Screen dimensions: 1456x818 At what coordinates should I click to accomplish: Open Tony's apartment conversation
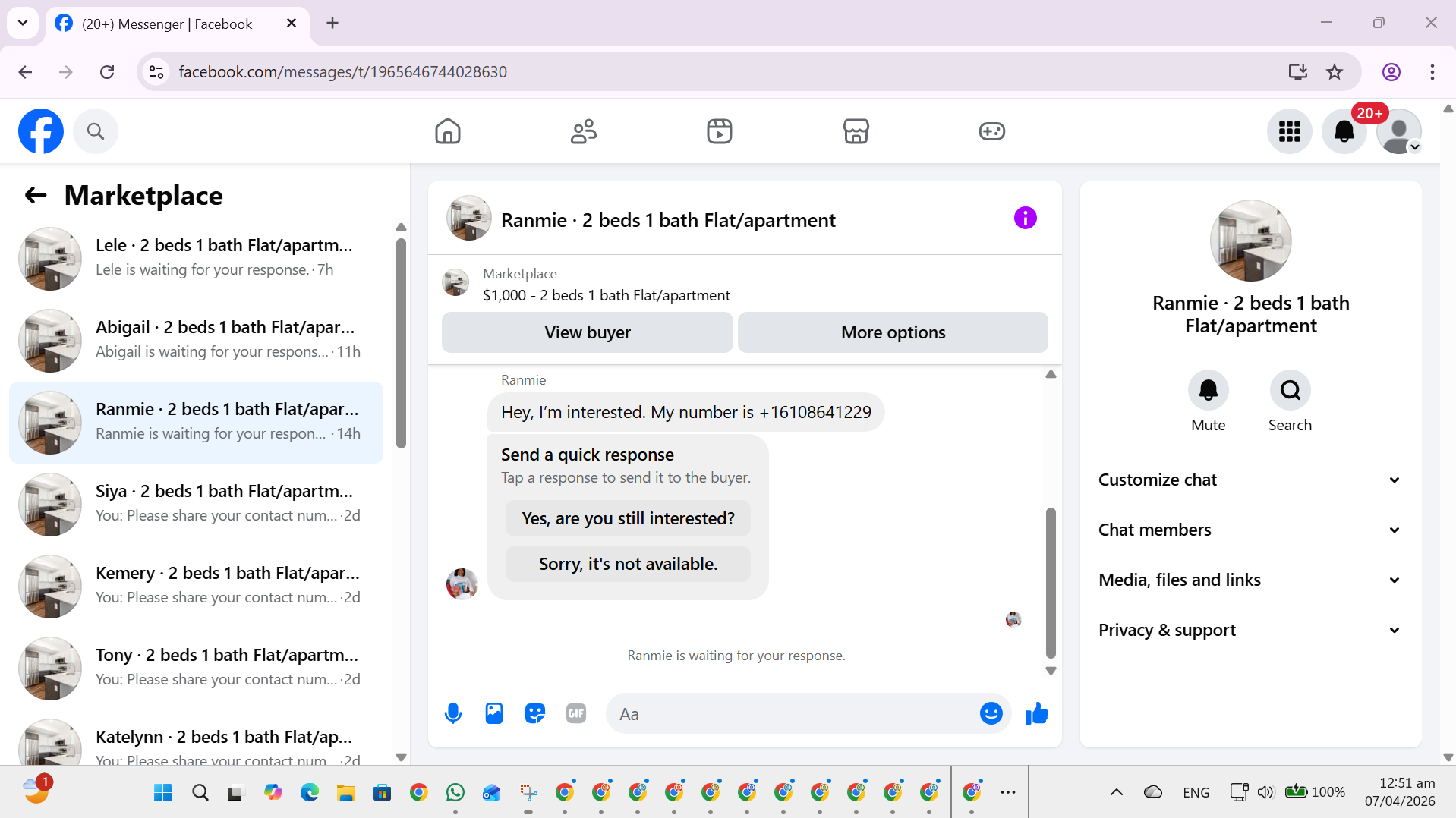196,669
